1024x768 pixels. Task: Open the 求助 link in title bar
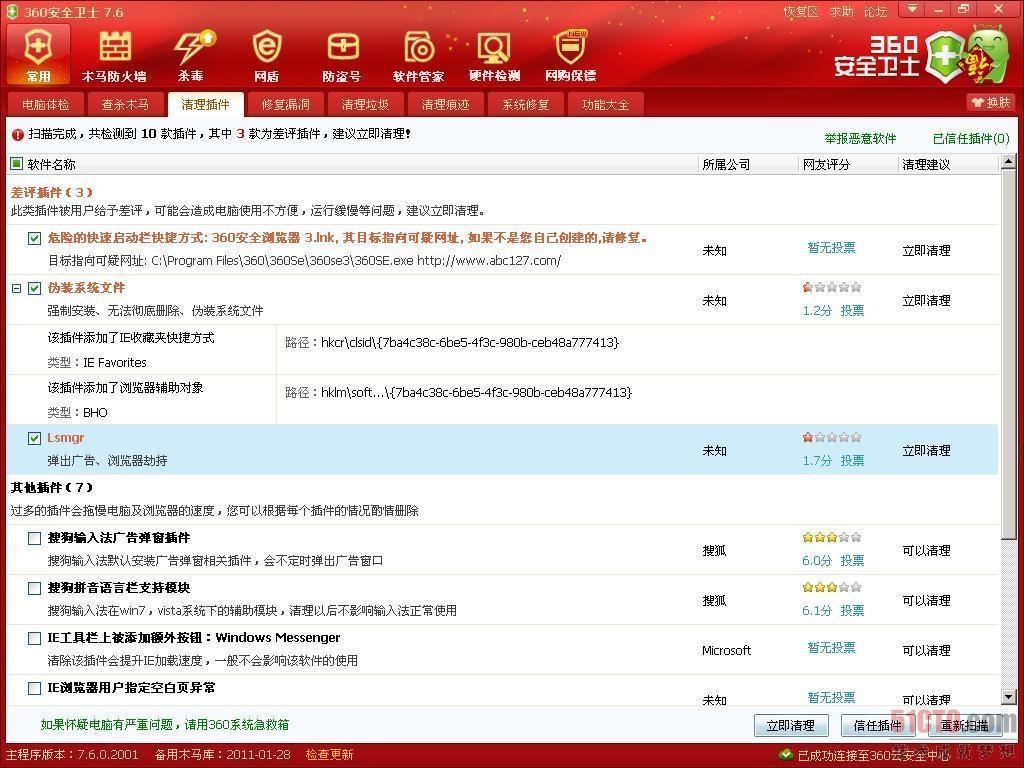[x=842, y=12]
